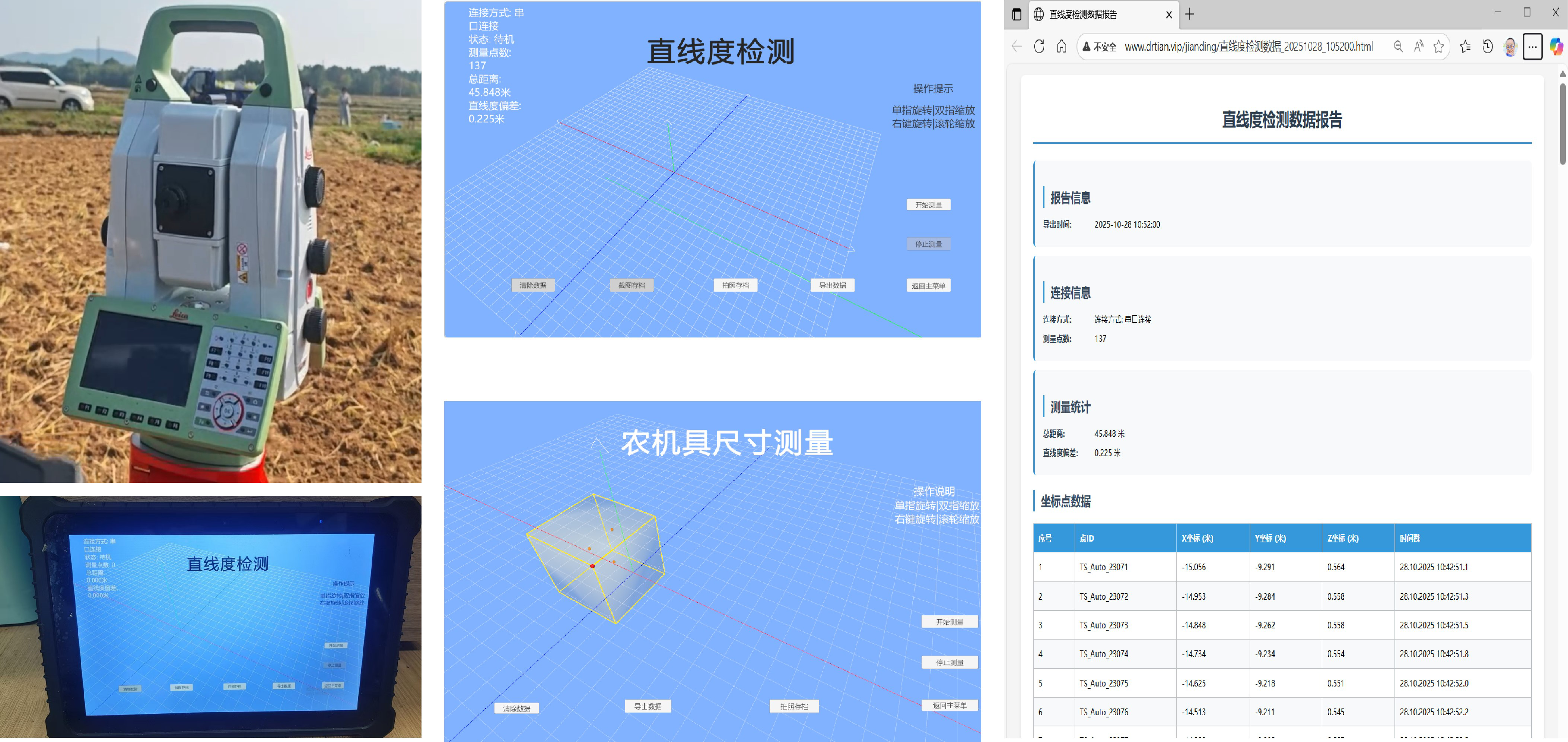Click the zoom out magnifier in address bar
Image resolution: width=1568 pixels, height=742 pixels.
(x=1398, y=46)
